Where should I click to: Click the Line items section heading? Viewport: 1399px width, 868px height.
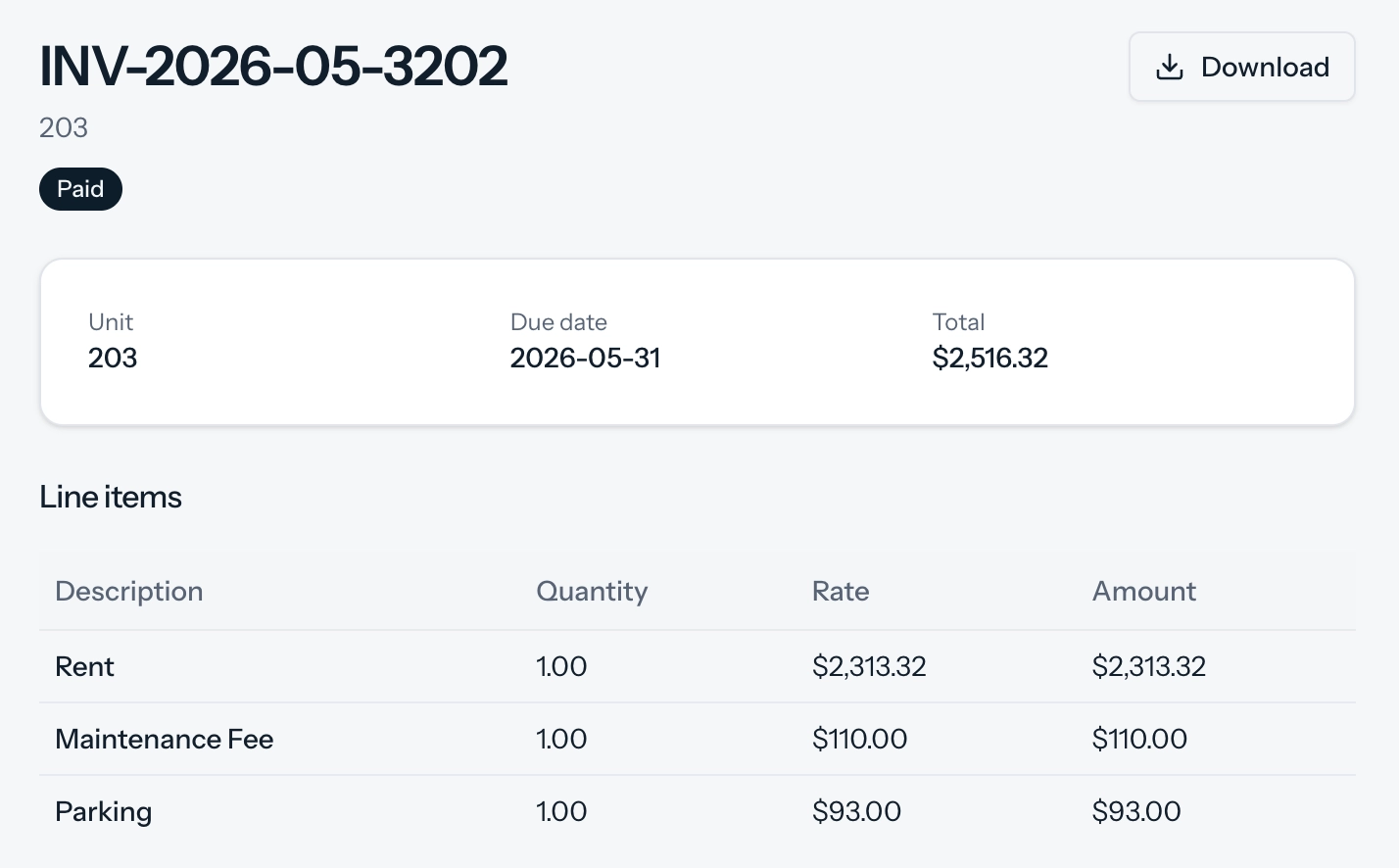111,497
